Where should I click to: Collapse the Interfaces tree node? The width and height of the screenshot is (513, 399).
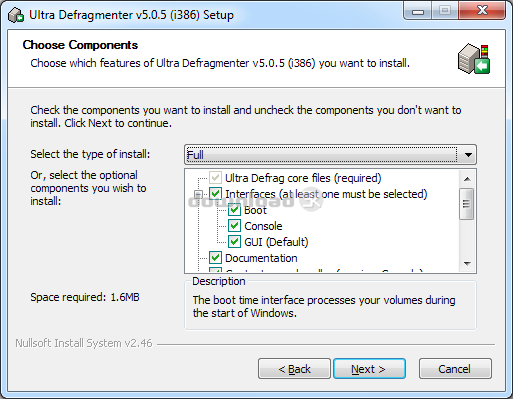[198, 194]
